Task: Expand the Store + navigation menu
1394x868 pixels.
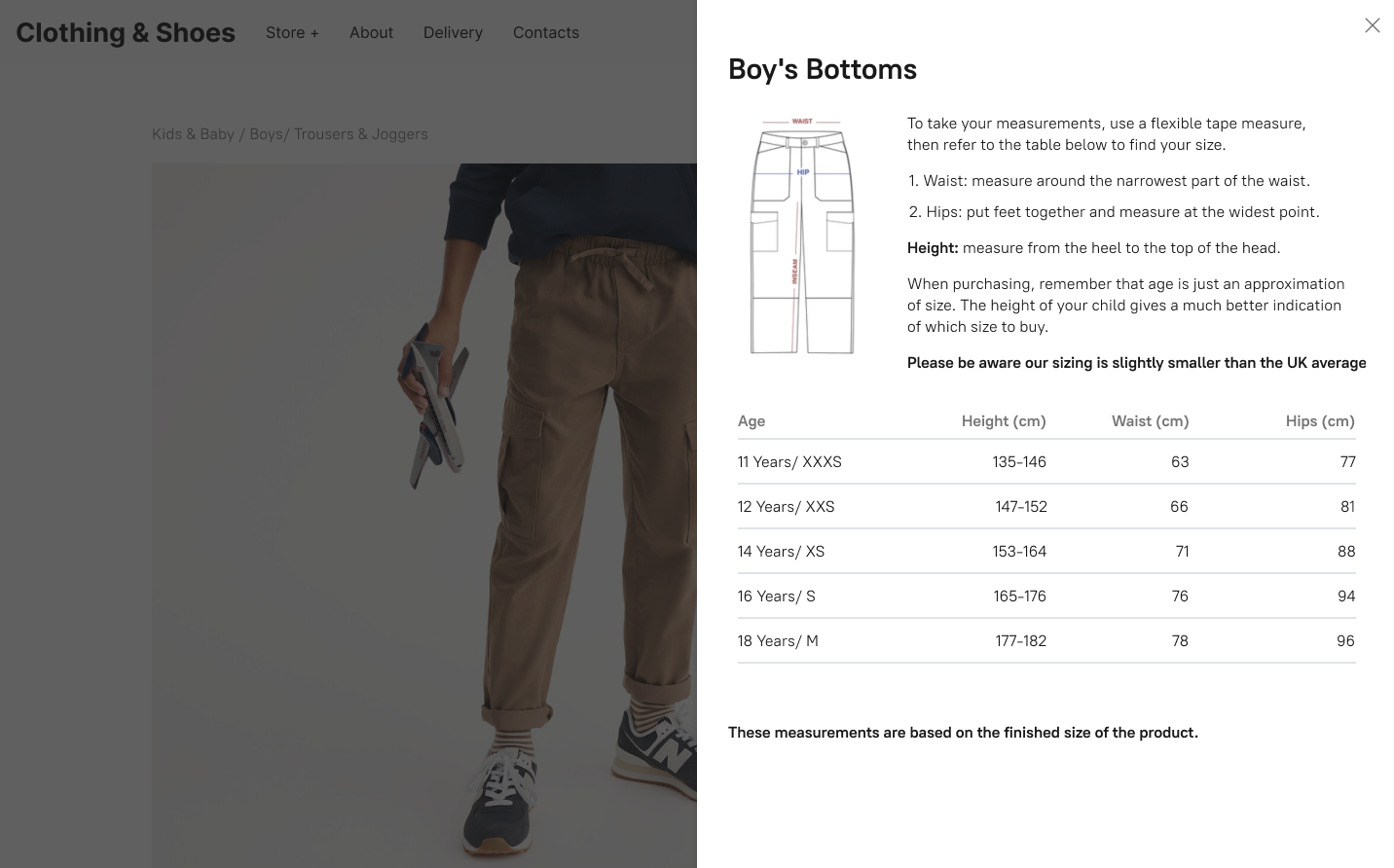Action: (291, 32)
